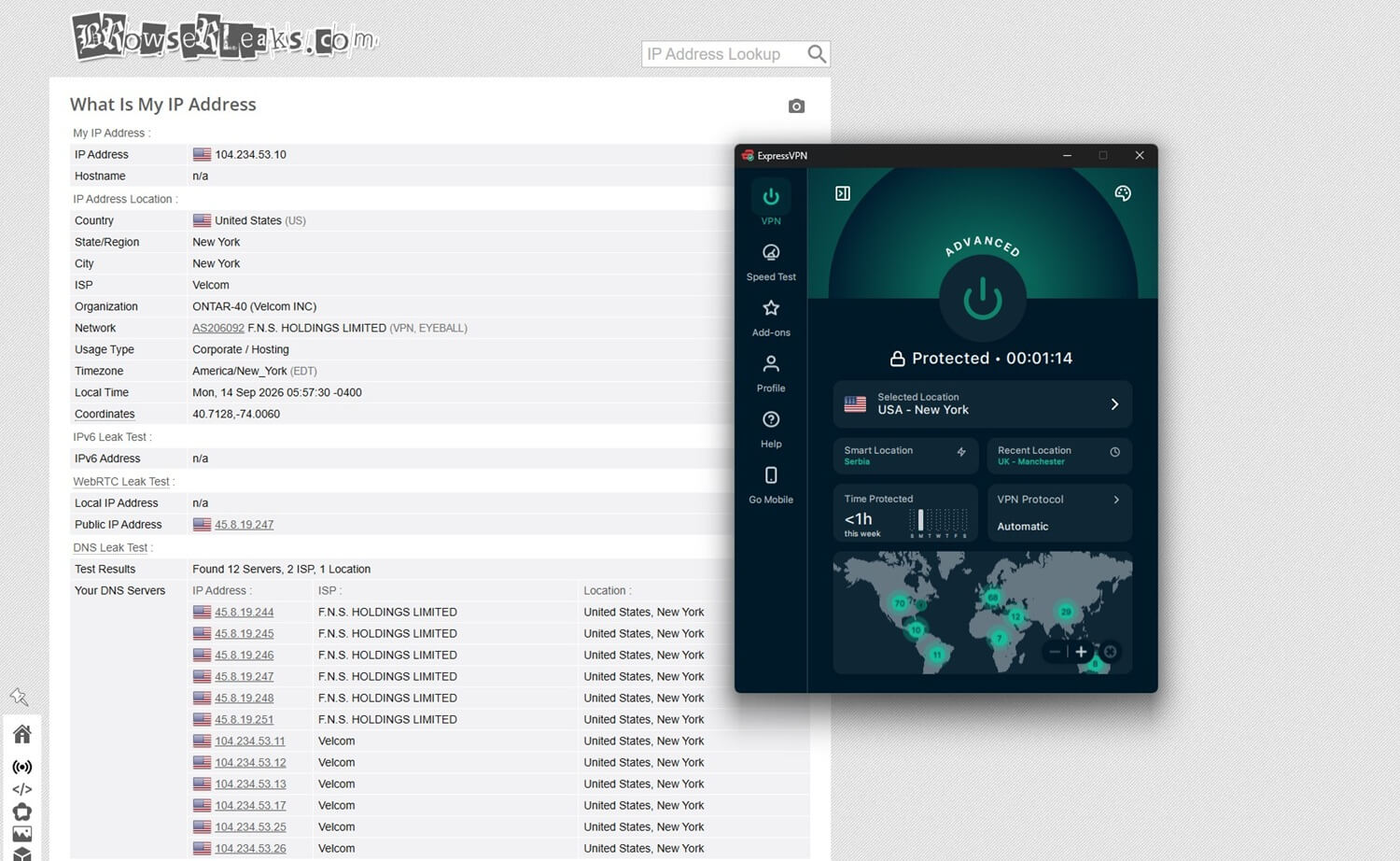Viewport: 1400px width, 861px height.
Task: Open DNS server 45.8.19.251 link
Action: coord(244,720)
